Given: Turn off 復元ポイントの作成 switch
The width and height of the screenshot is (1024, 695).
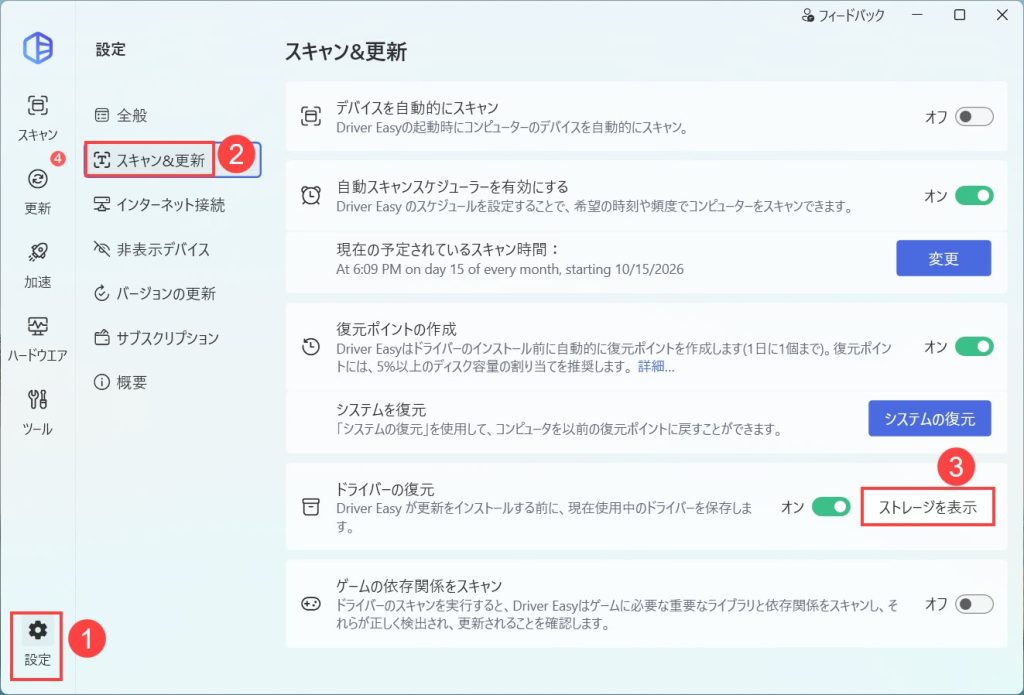Looking at the screenshot, I should click(x=974, y=346).
